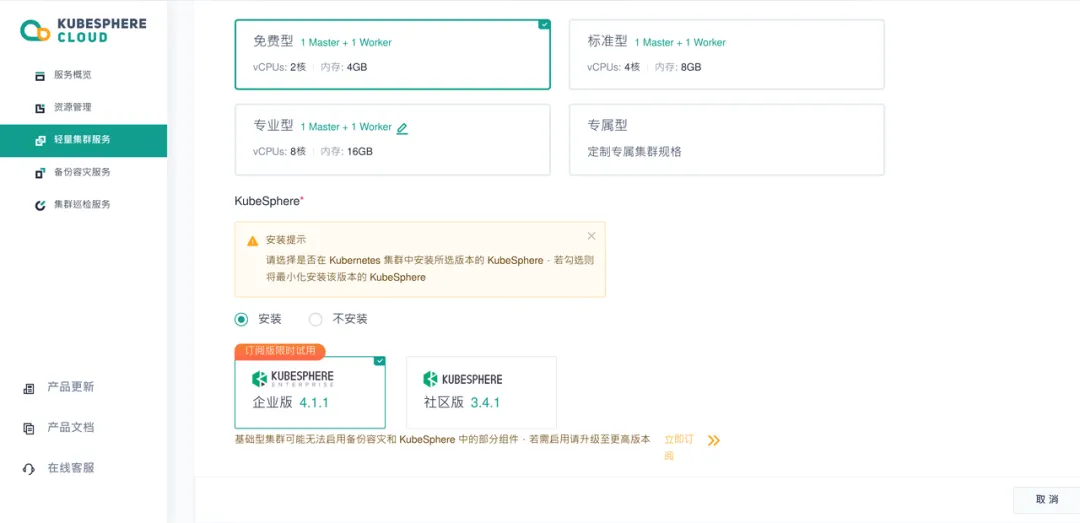Click the KubeSphere* field label
The image size is (1080, 523).
pyautogui.click(x=270, y=201)
